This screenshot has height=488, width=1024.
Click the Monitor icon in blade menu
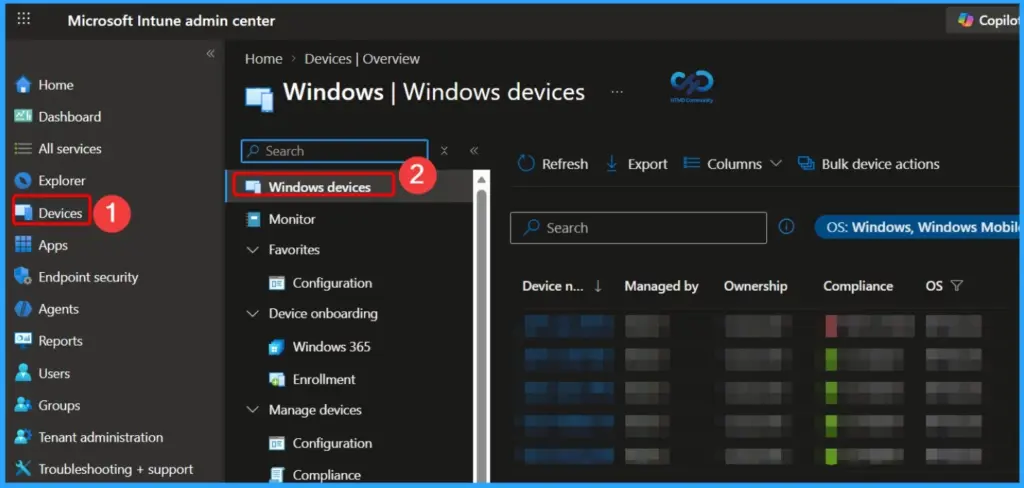(253, 220)
